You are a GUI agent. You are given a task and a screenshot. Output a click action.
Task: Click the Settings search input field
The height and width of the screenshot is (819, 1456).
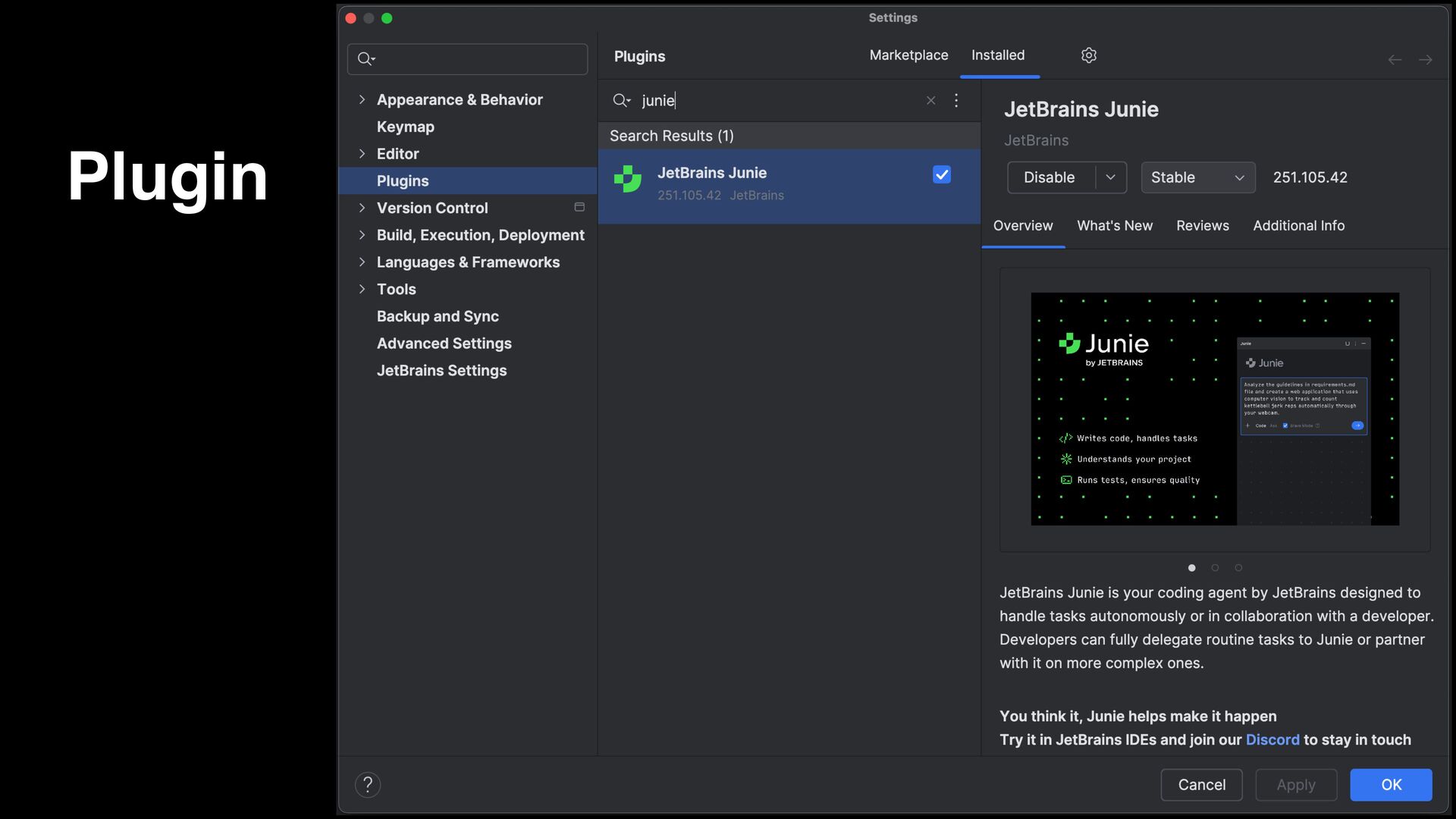(x=478, y=59)
